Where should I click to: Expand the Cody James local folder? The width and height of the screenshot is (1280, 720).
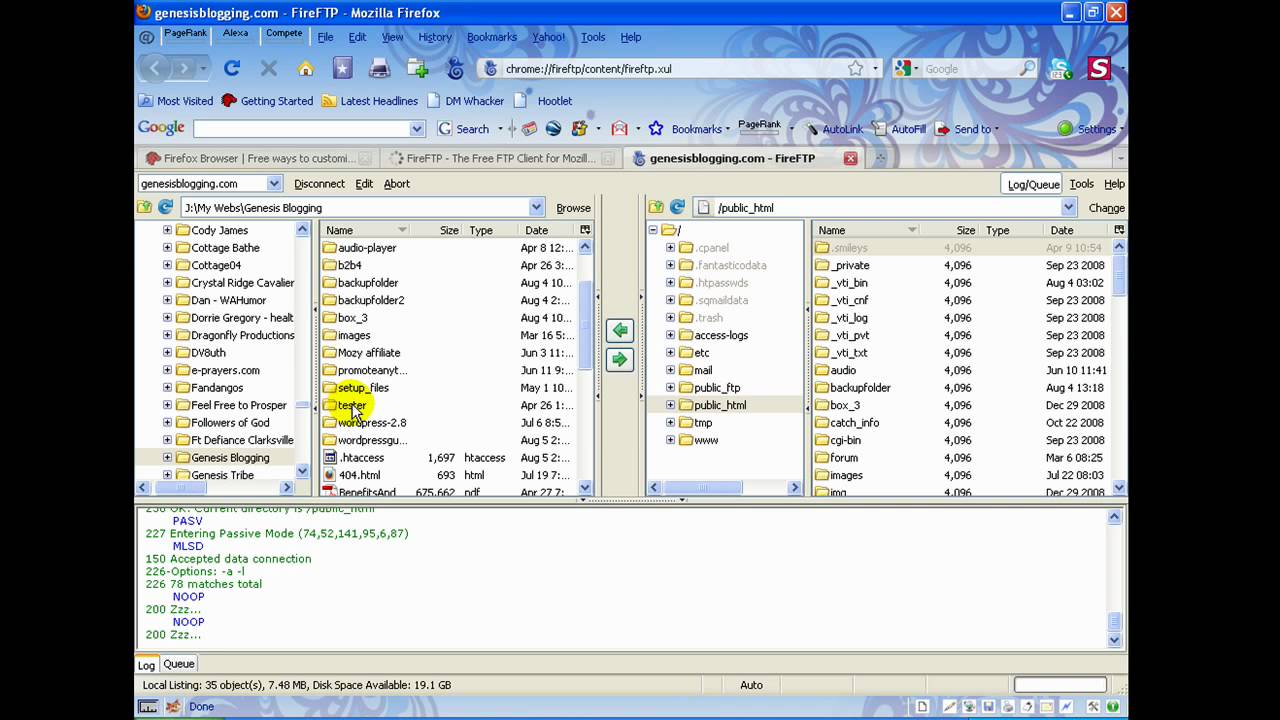(x=167, y=230)
